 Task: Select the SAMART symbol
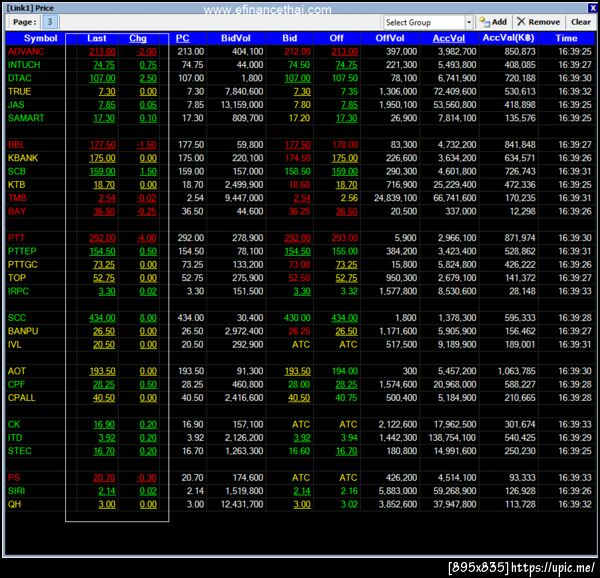(26, 118)
